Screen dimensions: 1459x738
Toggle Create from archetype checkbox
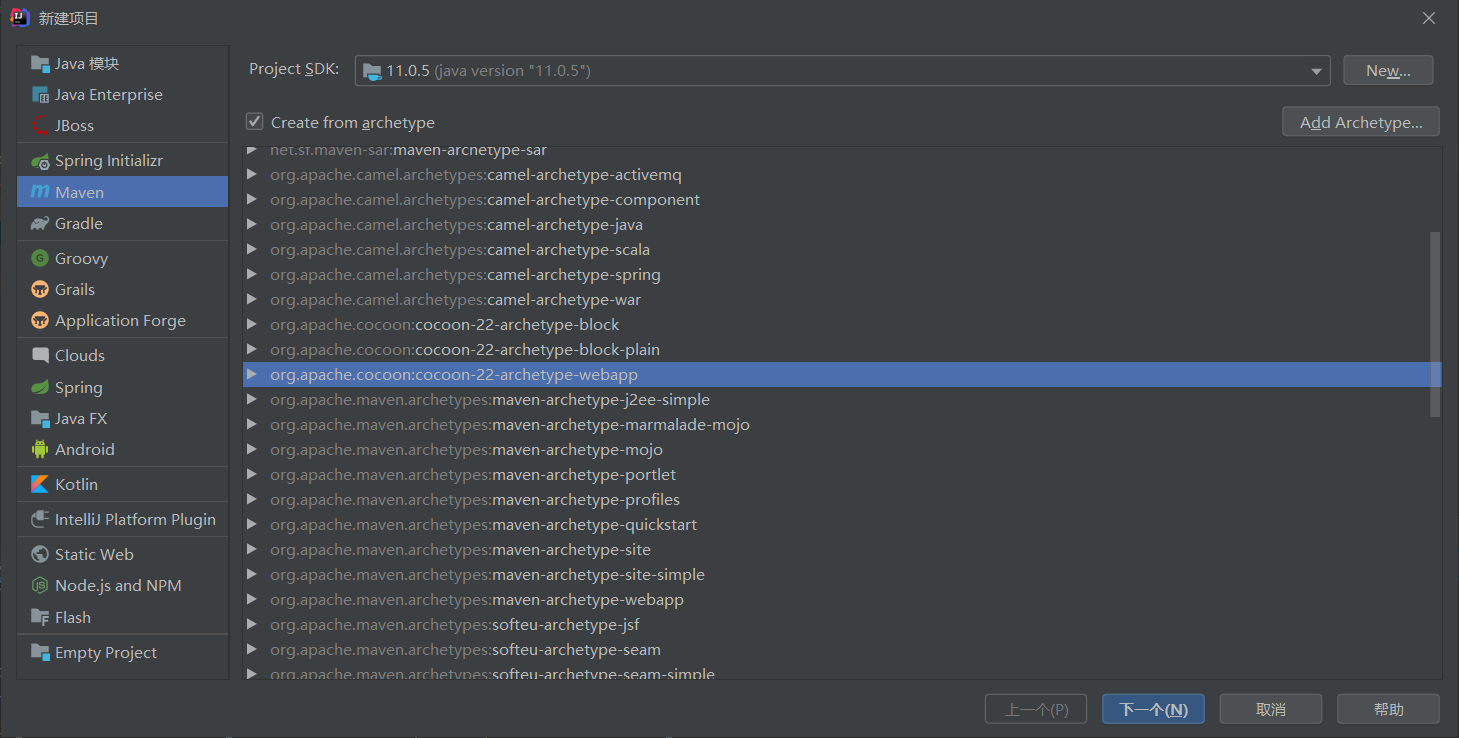point(255,122)
